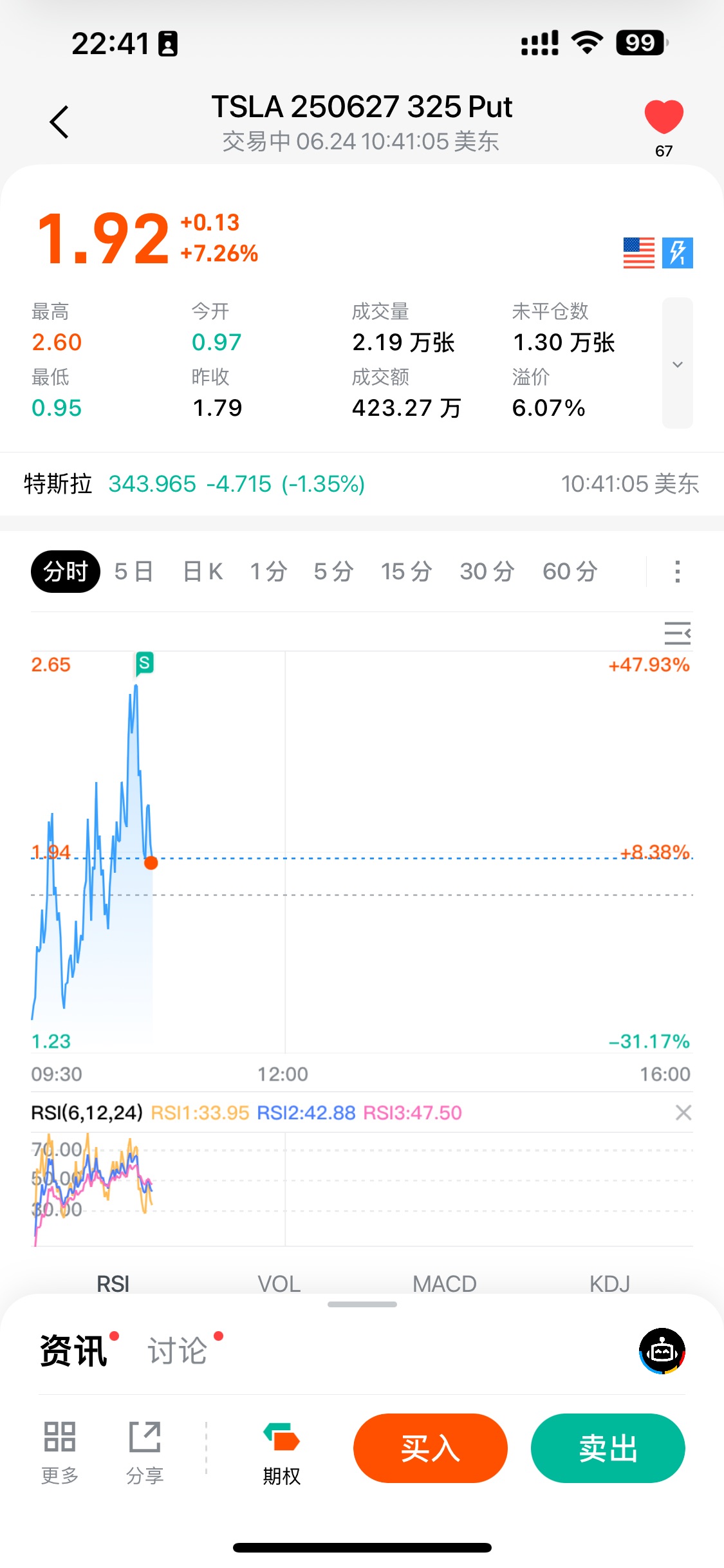Tap the chart settings lines icon
This screenshot has height=1568, width=724.
click(677, 633)
